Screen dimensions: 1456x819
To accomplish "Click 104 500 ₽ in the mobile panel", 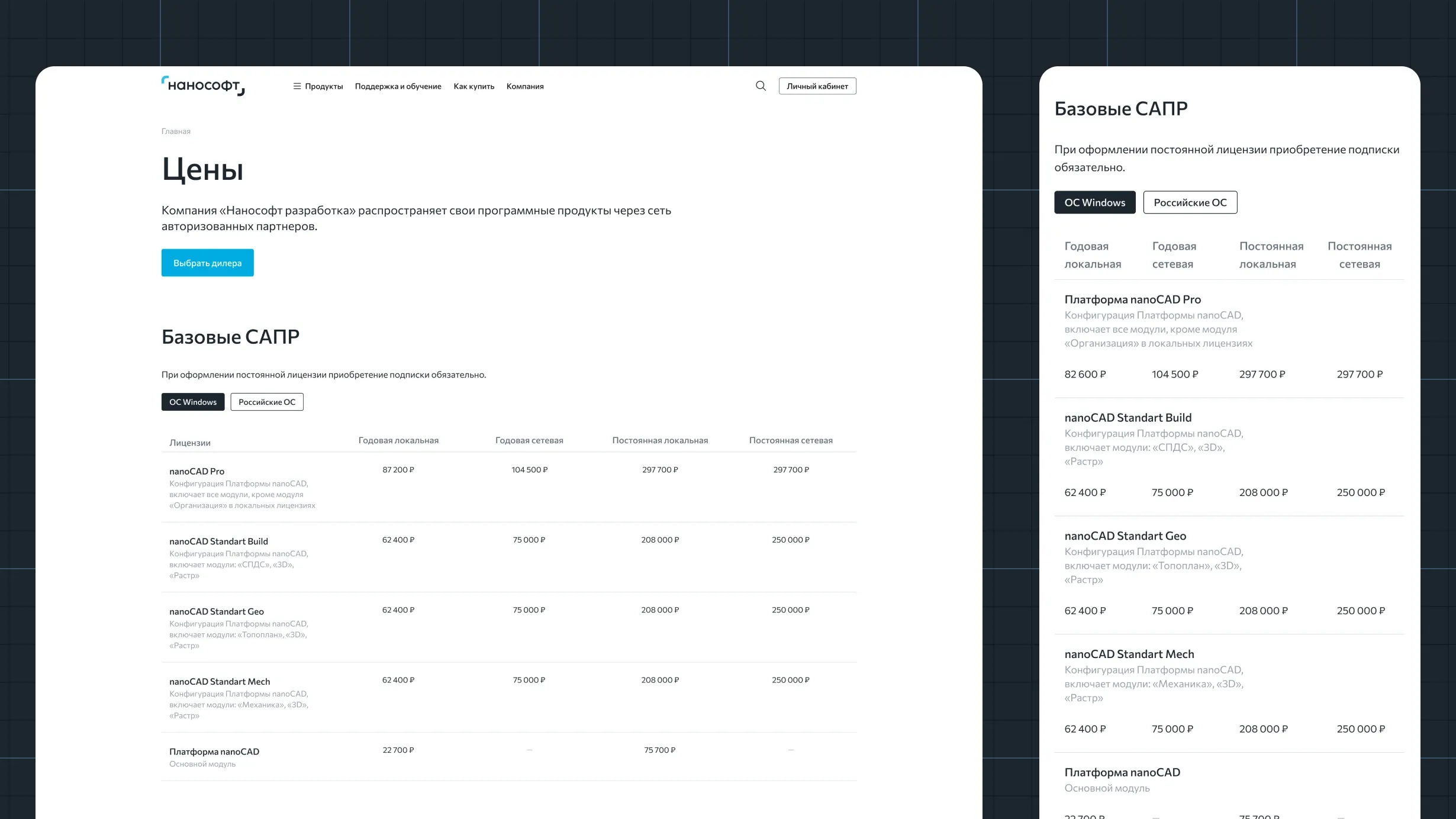I will point(1175,375).
